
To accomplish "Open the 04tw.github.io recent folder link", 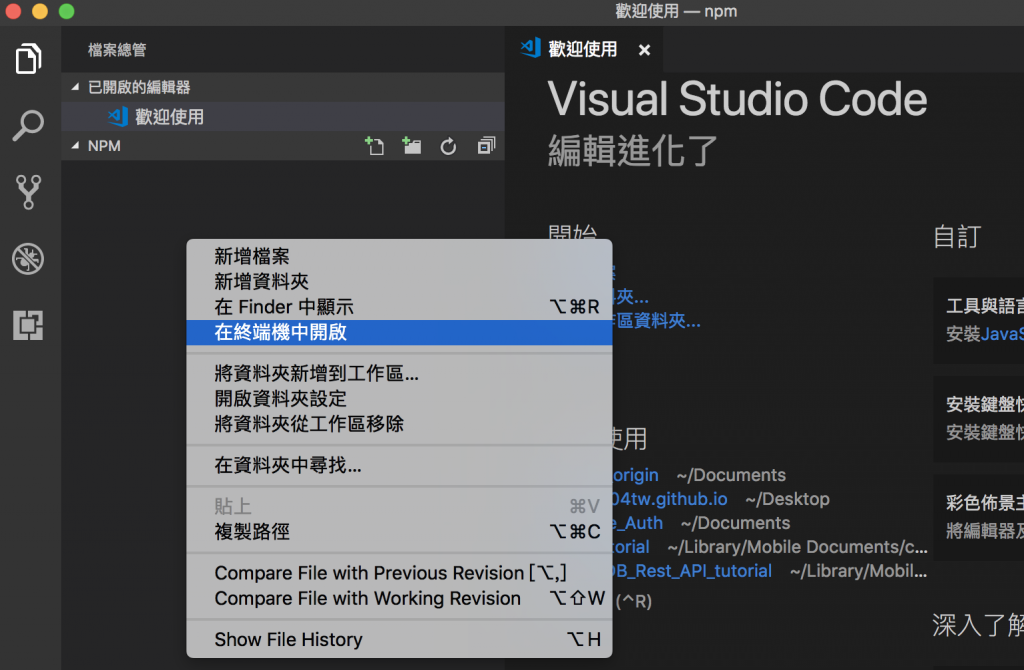I will [x=669, y=499].
